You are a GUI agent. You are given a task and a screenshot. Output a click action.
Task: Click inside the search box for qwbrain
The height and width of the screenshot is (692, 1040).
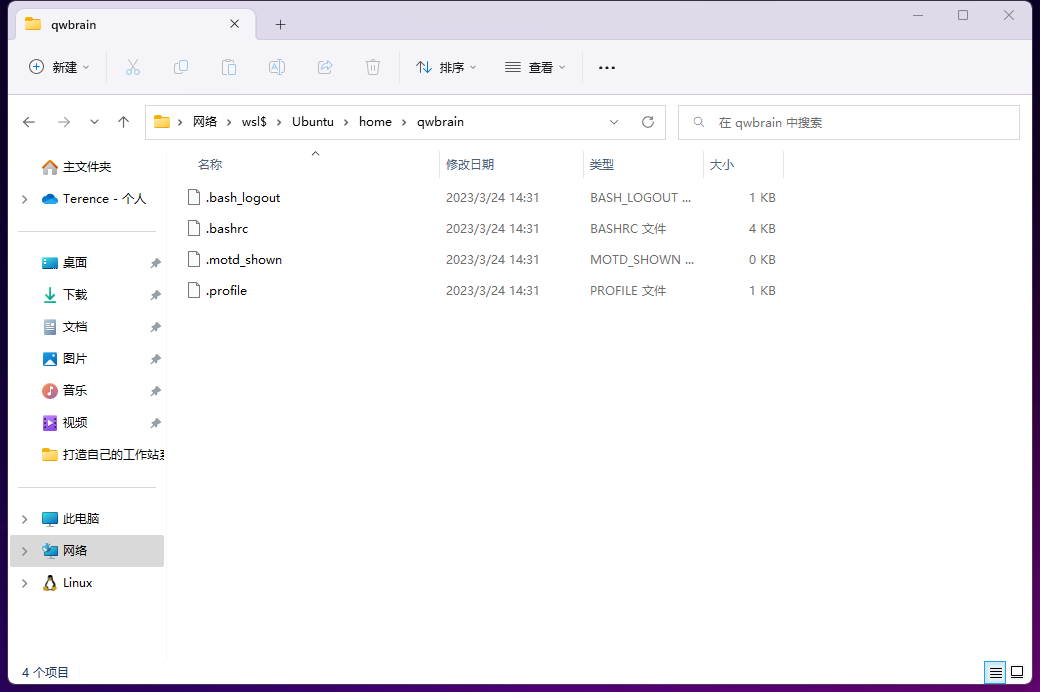point(848,121)
